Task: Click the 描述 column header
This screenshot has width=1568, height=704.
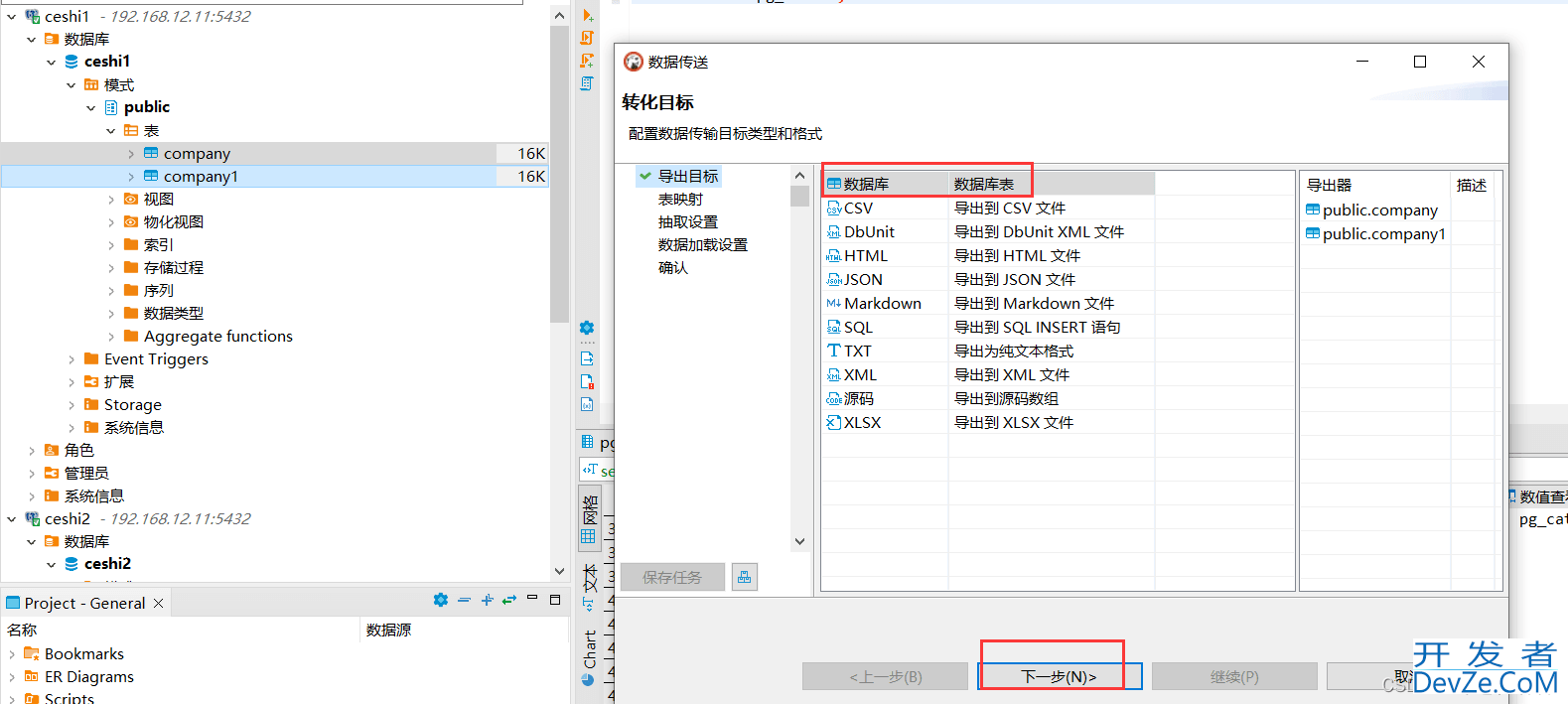Action: click(1472, 185)
